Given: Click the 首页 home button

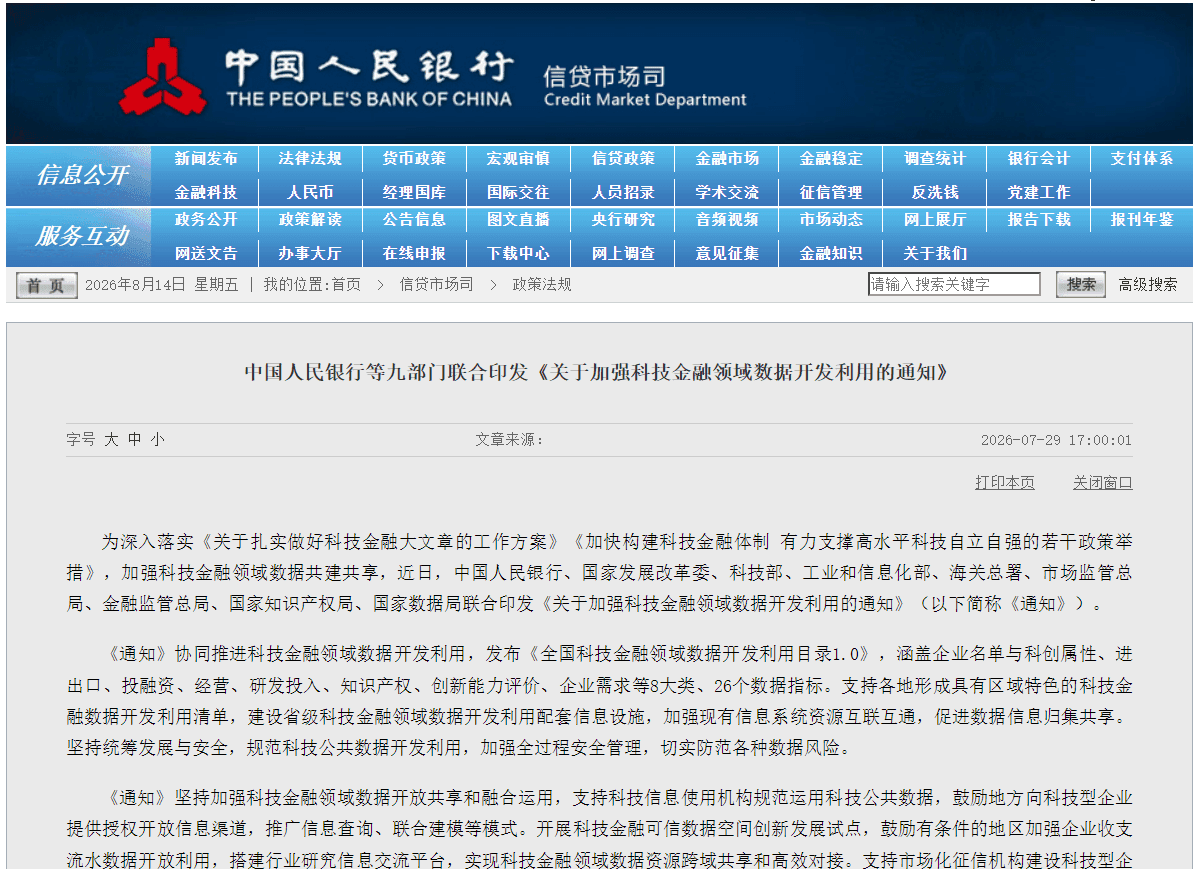Looking at the screenshot, I should [x=46, y=285].
